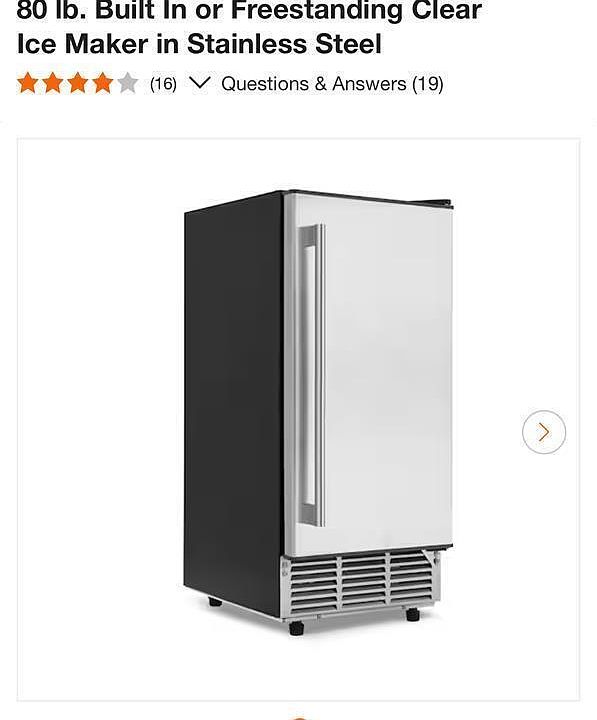Click the "Ice Maker in Stainless Steel" title line

click(x=199, y=44)
